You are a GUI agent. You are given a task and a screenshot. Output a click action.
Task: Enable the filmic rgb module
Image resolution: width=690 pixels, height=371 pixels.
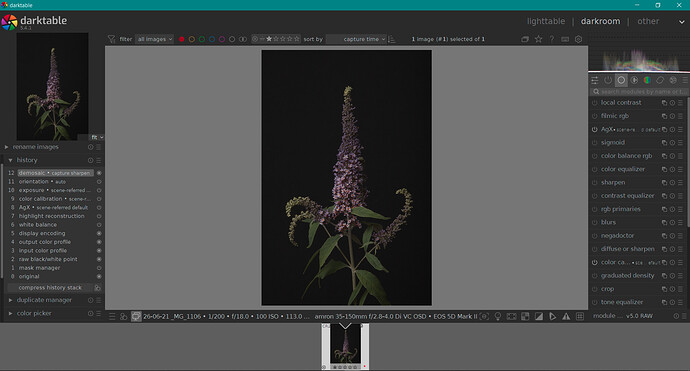(595, 116)
